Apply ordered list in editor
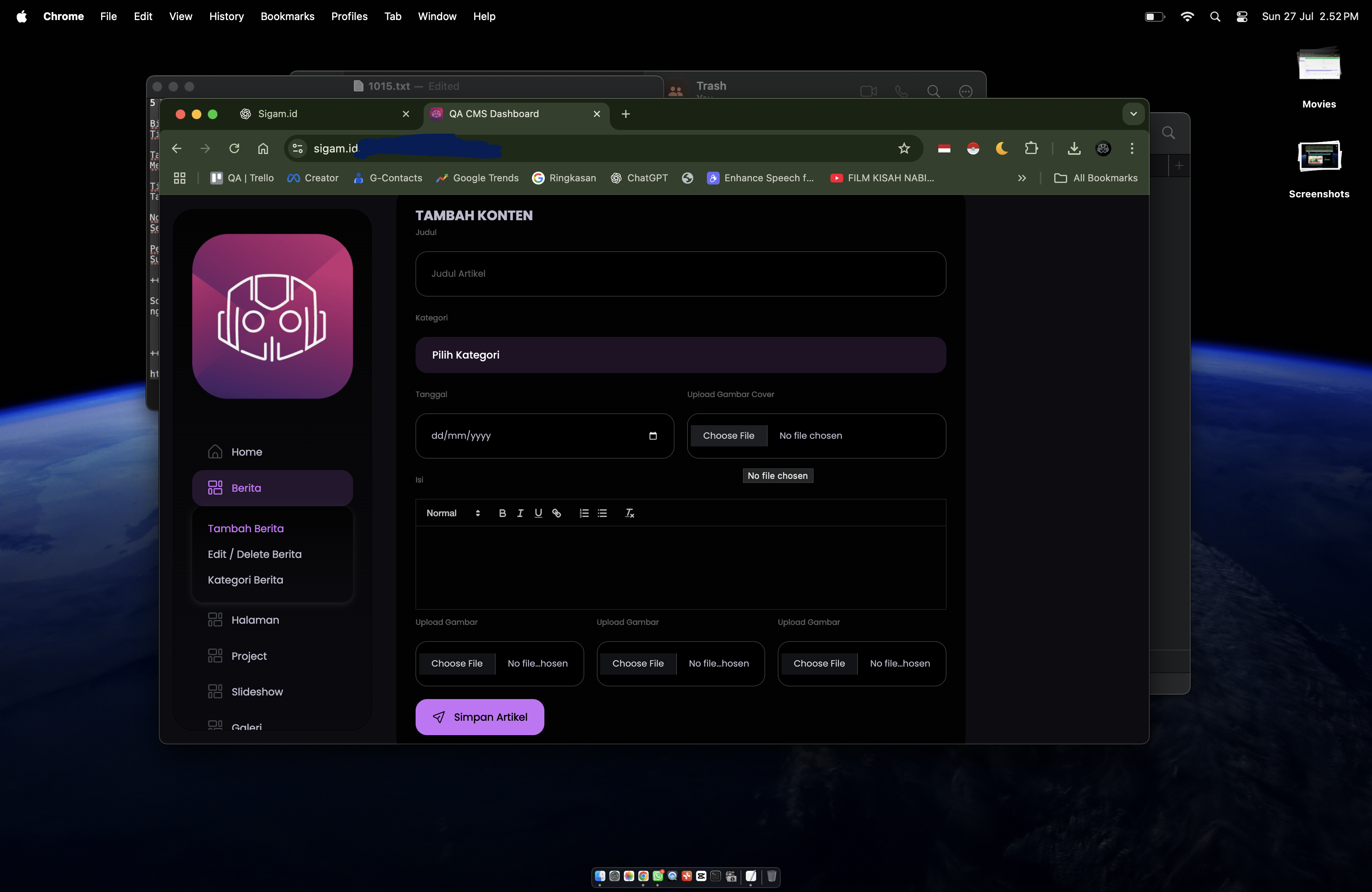This screenshot has height=892, width=1372. tap(584, 513)
